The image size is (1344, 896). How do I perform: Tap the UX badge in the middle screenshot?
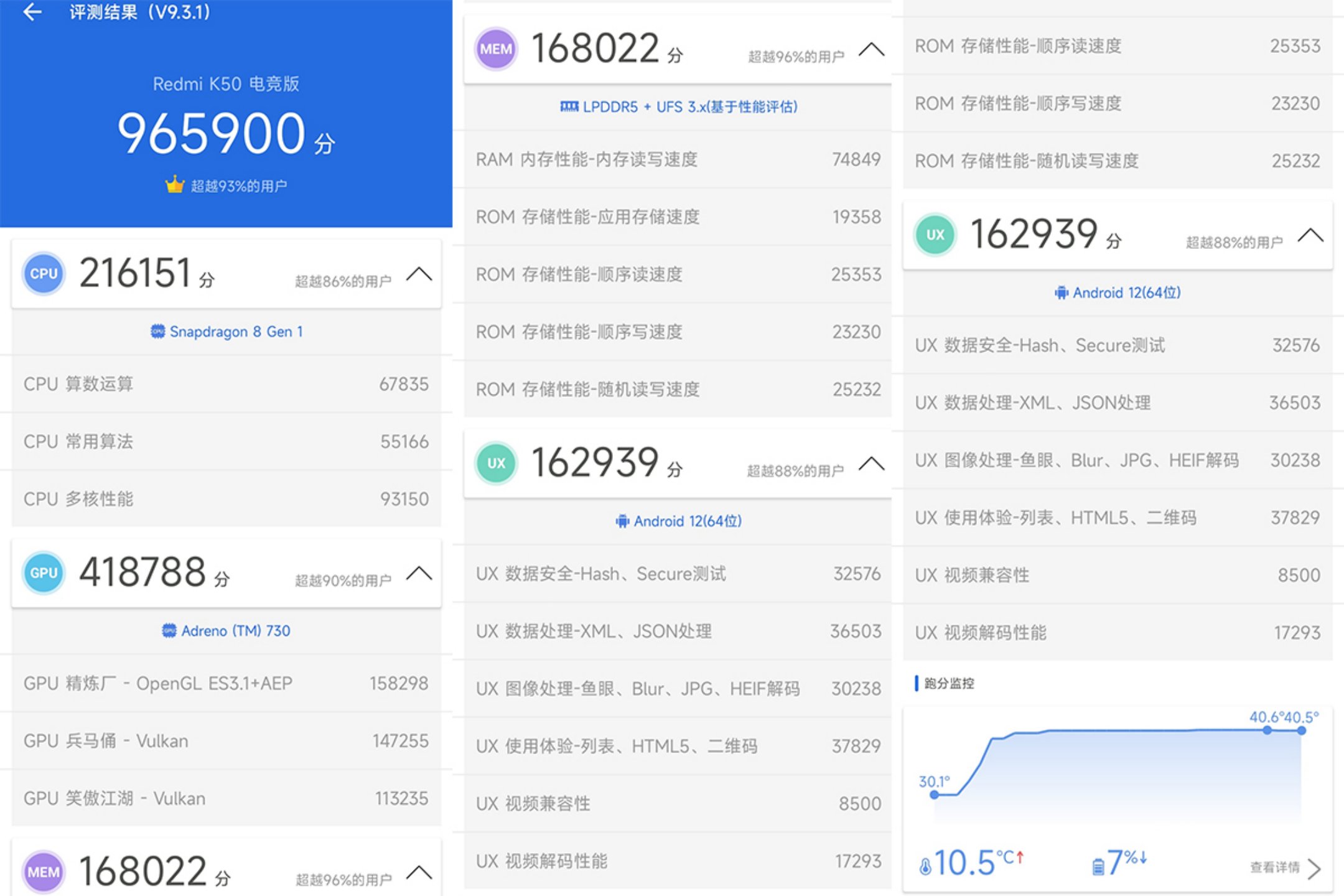coord(496,463)
